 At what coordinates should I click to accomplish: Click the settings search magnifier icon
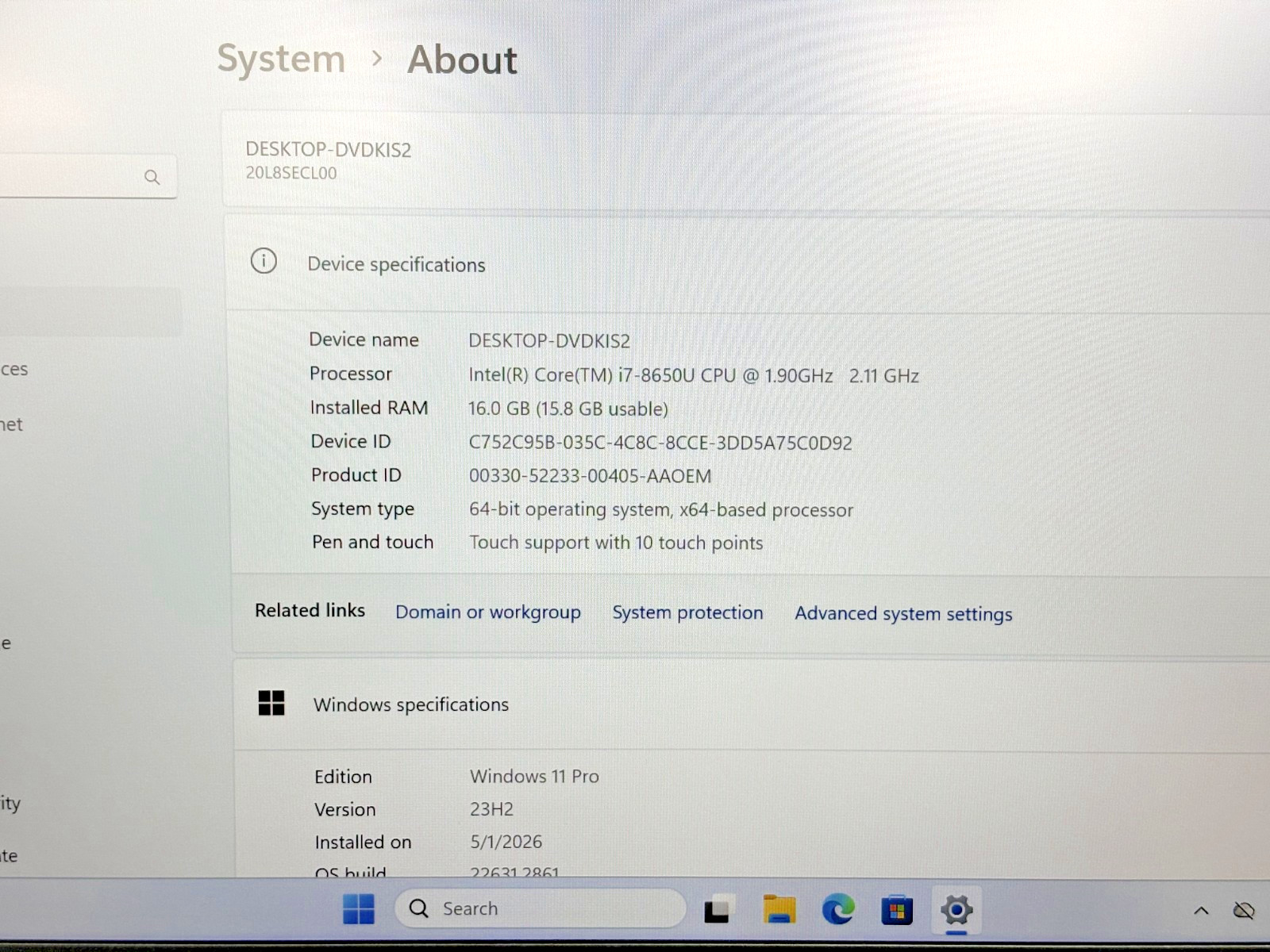point(152,177)
